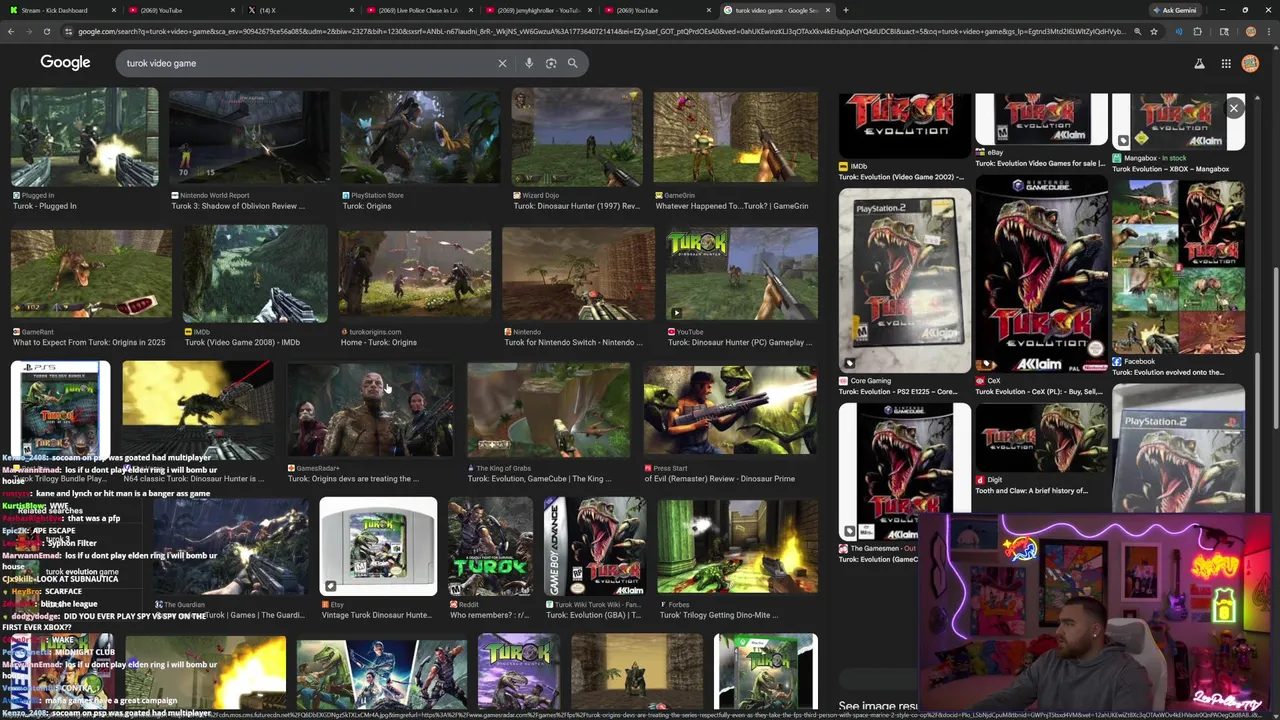Screen dimensions: 1280x720
Task: Open the zoom magnifier in address bar
Action: (x=1137, y=31)
